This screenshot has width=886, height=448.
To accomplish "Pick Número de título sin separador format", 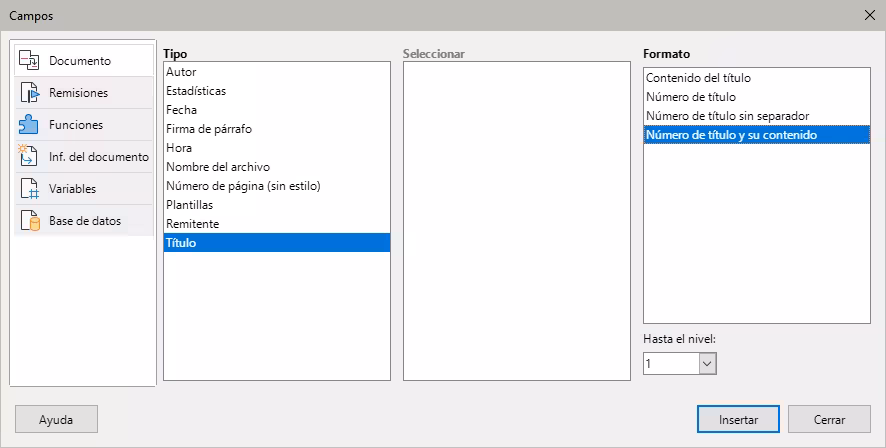I will point(727,116).
